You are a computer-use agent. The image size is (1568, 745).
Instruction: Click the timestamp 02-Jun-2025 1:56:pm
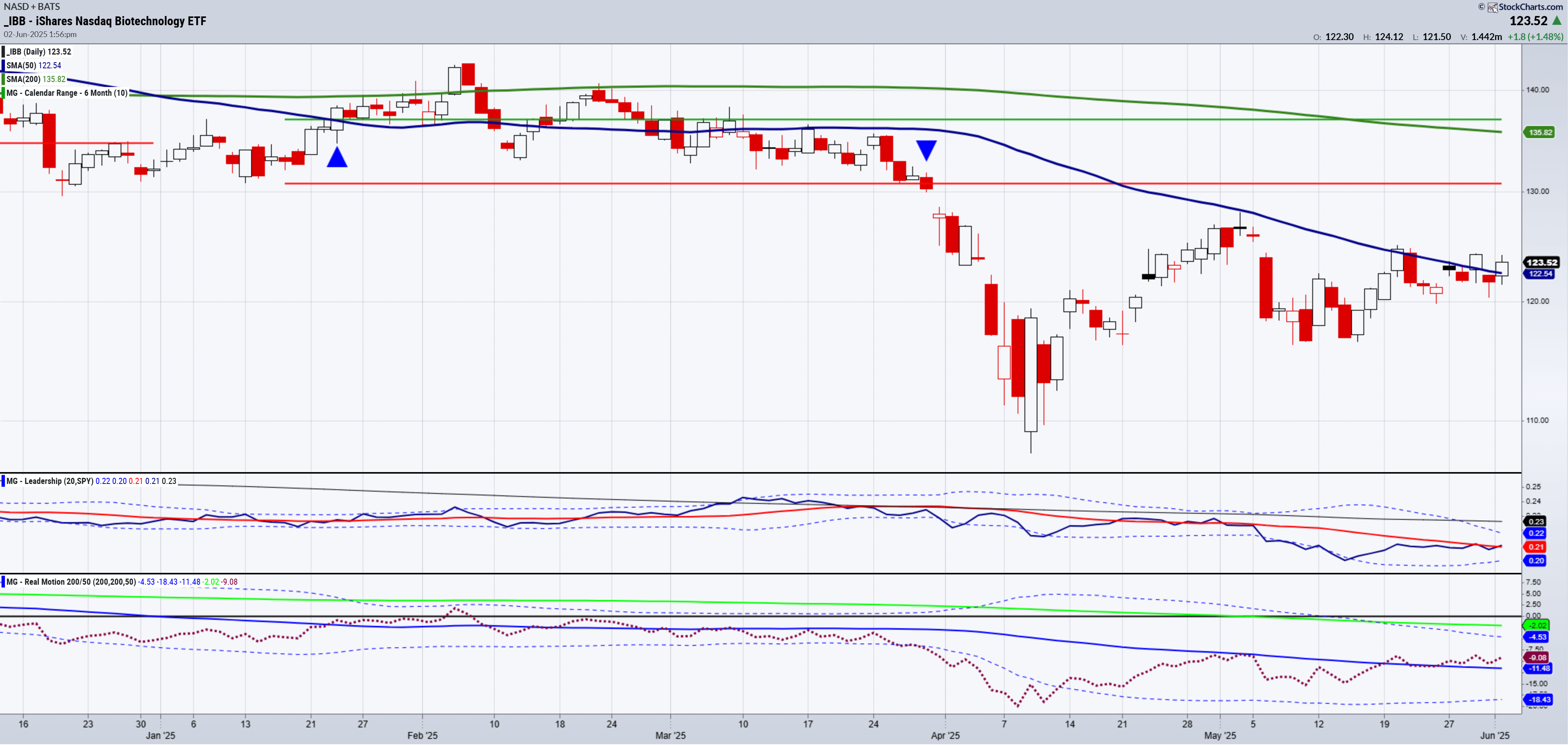point(40,35)
